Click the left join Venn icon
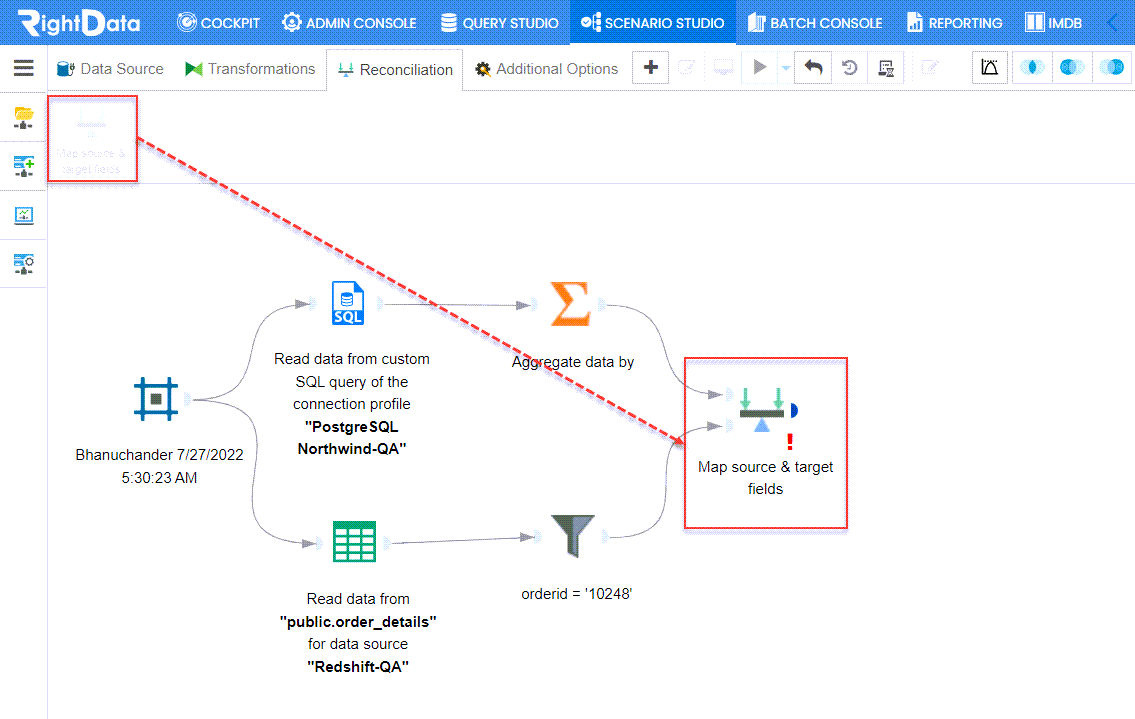The width and height of the screenshot is (1135, 719). coord(1071,68)
